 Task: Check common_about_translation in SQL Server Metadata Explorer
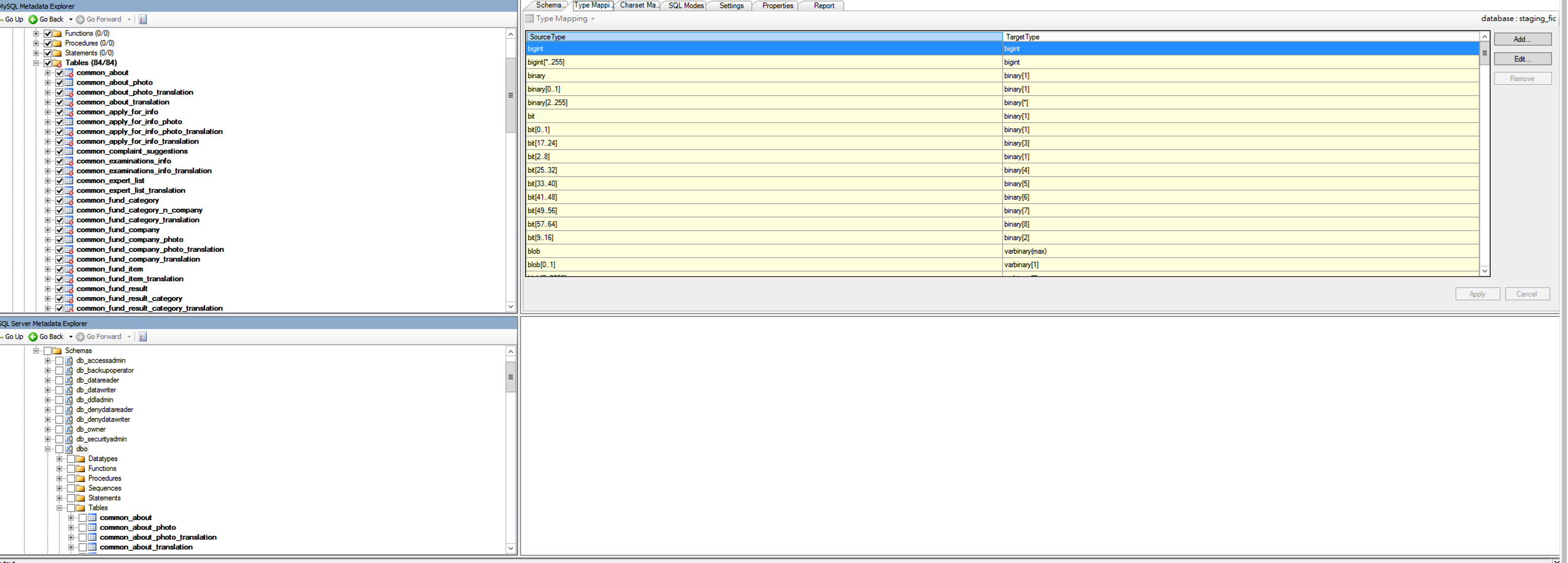tap(83, 548)
